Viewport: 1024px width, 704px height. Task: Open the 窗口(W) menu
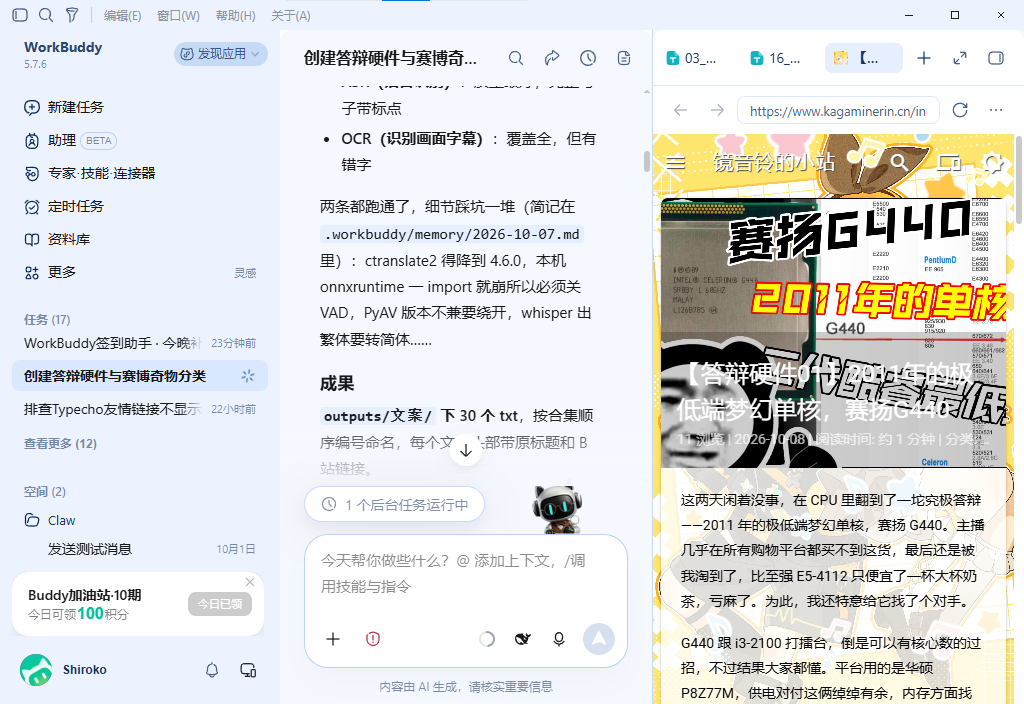[x=178, y=16]
